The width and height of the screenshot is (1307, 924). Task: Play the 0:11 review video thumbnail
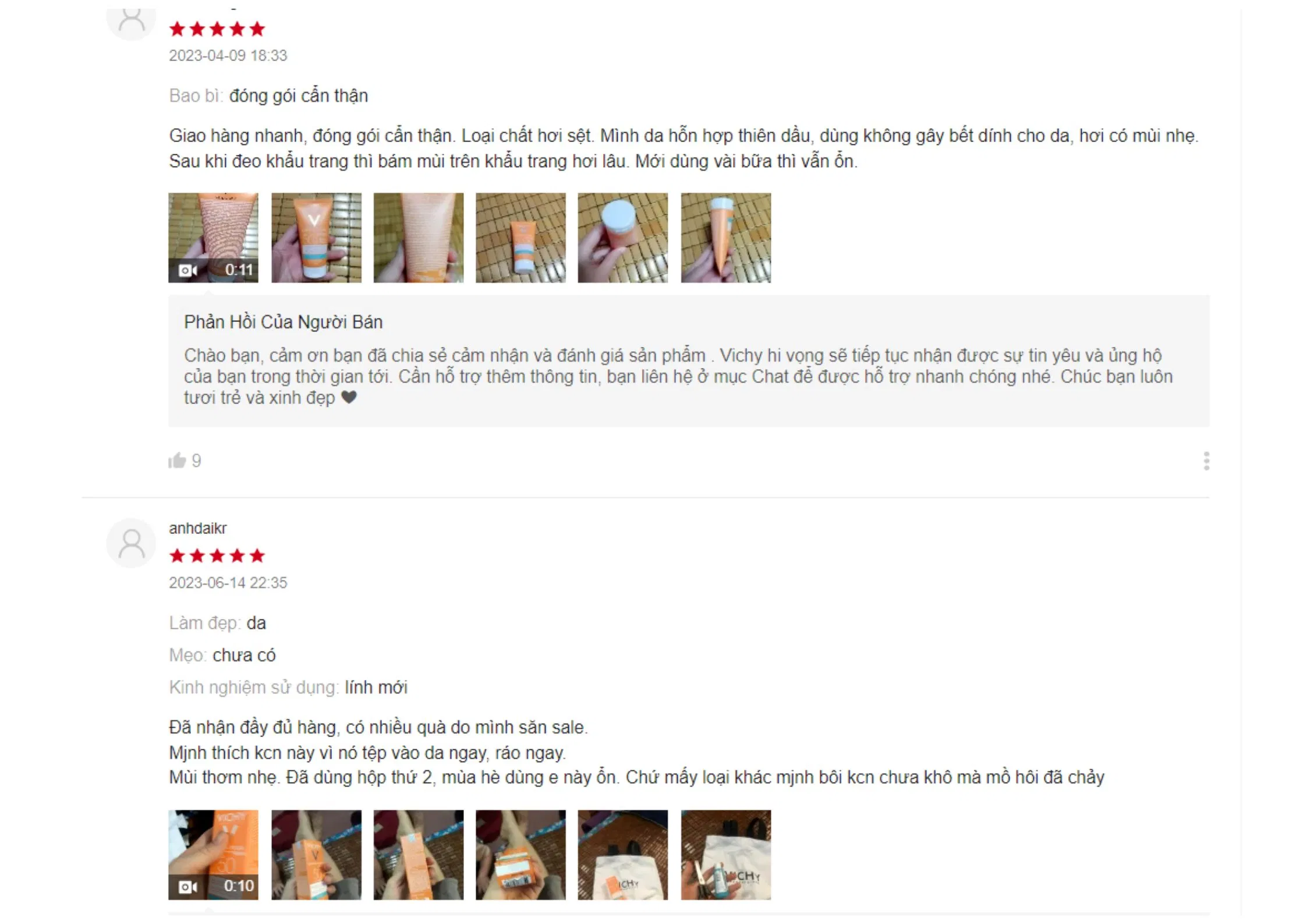[213, 238]
